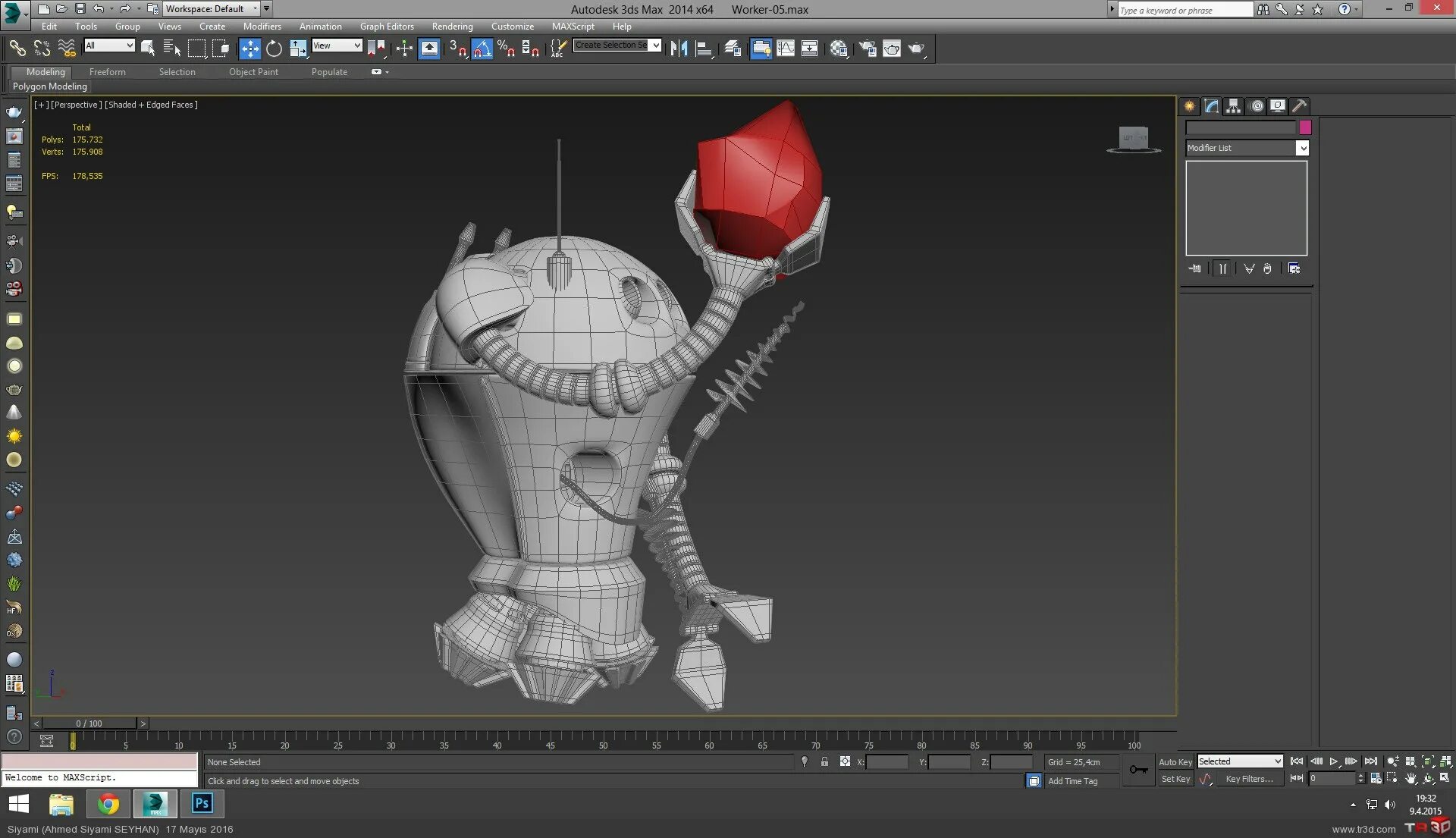Open the Mirror tool

point(679,49)
